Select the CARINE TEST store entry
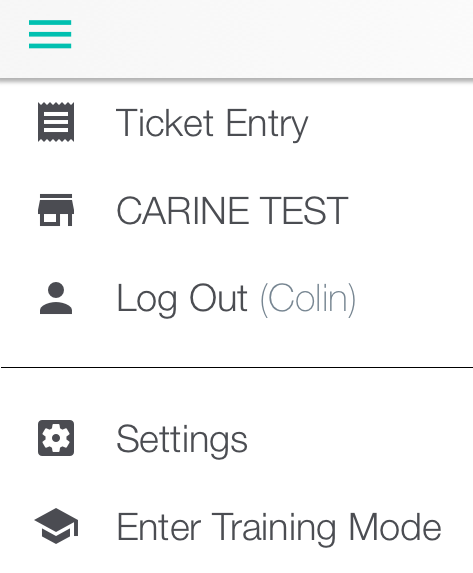This screenshot has width=473, height=573. pos(236,210)
